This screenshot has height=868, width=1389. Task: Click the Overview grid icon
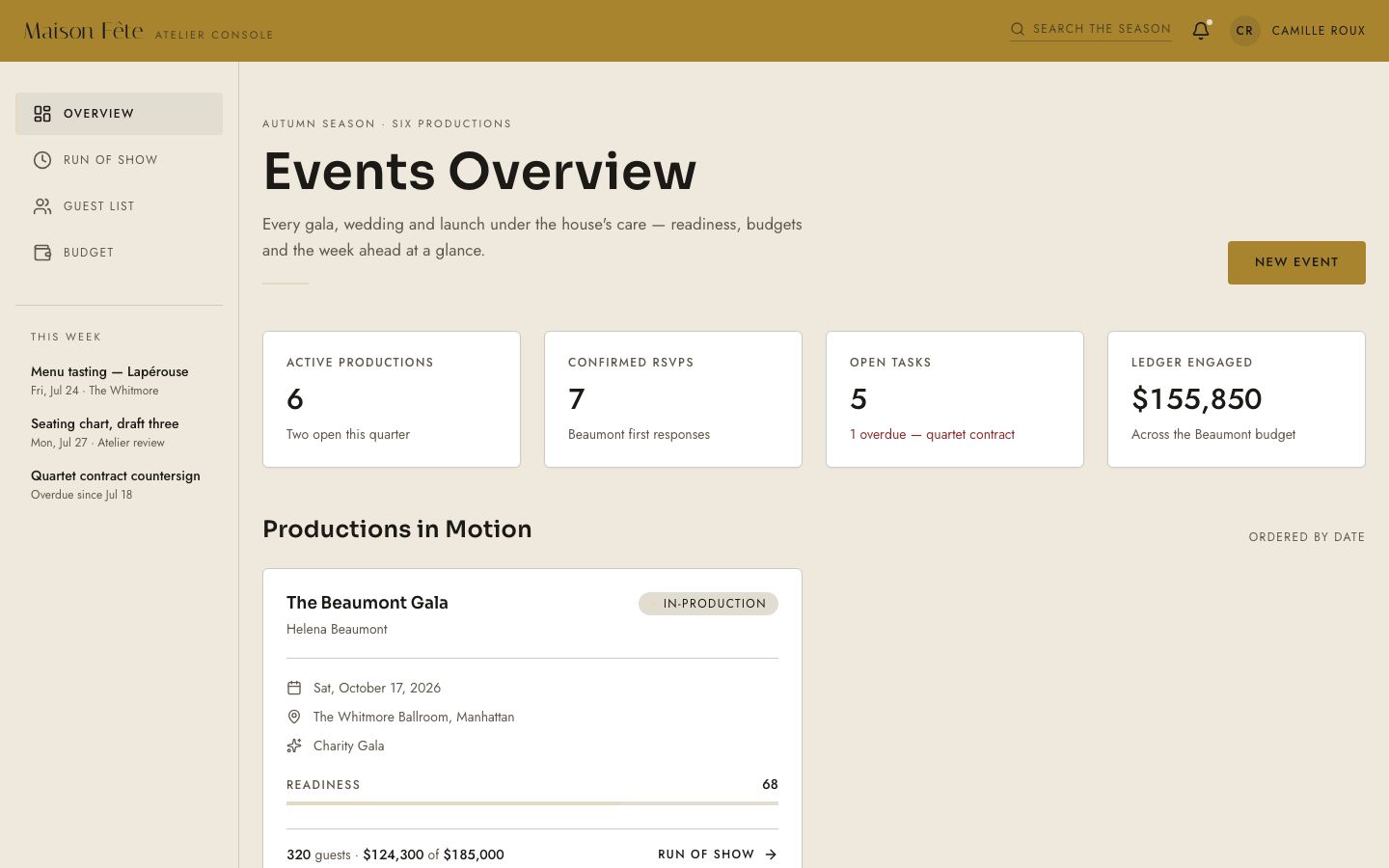[x=42, y=114]
